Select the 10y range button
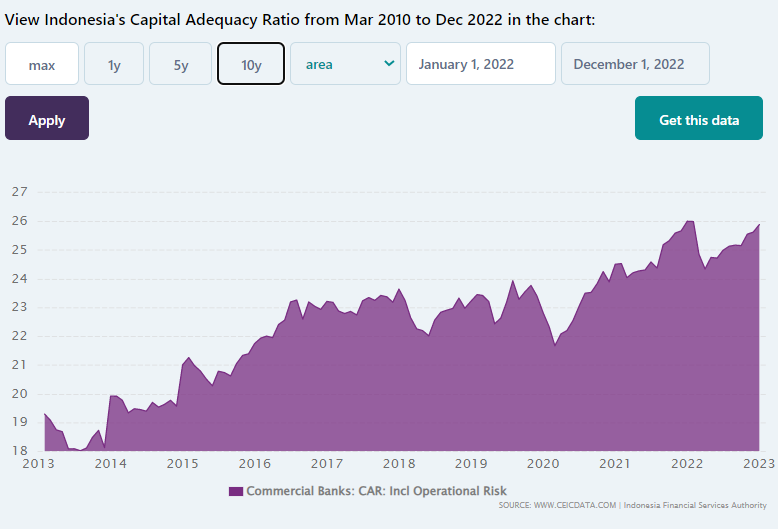The height and width of the screenshot is (529, 778). 251,65
